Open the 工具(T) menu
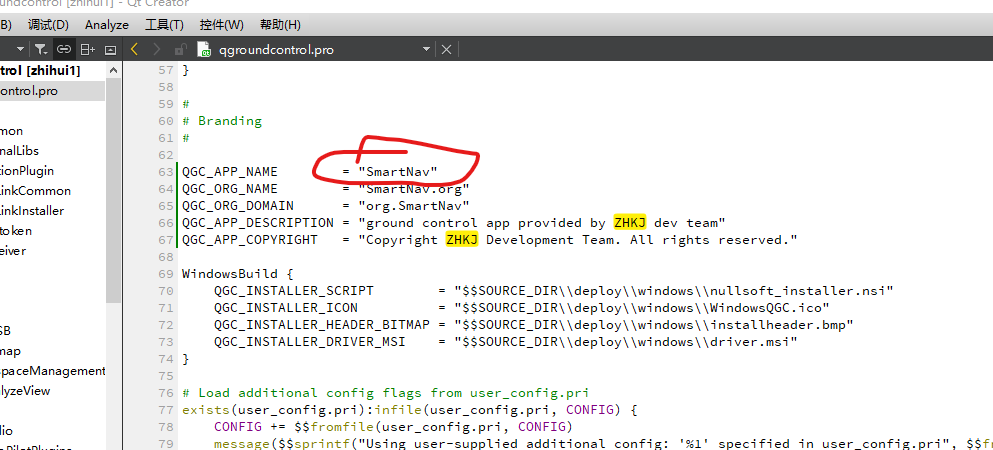 click(x=164, y=25)
